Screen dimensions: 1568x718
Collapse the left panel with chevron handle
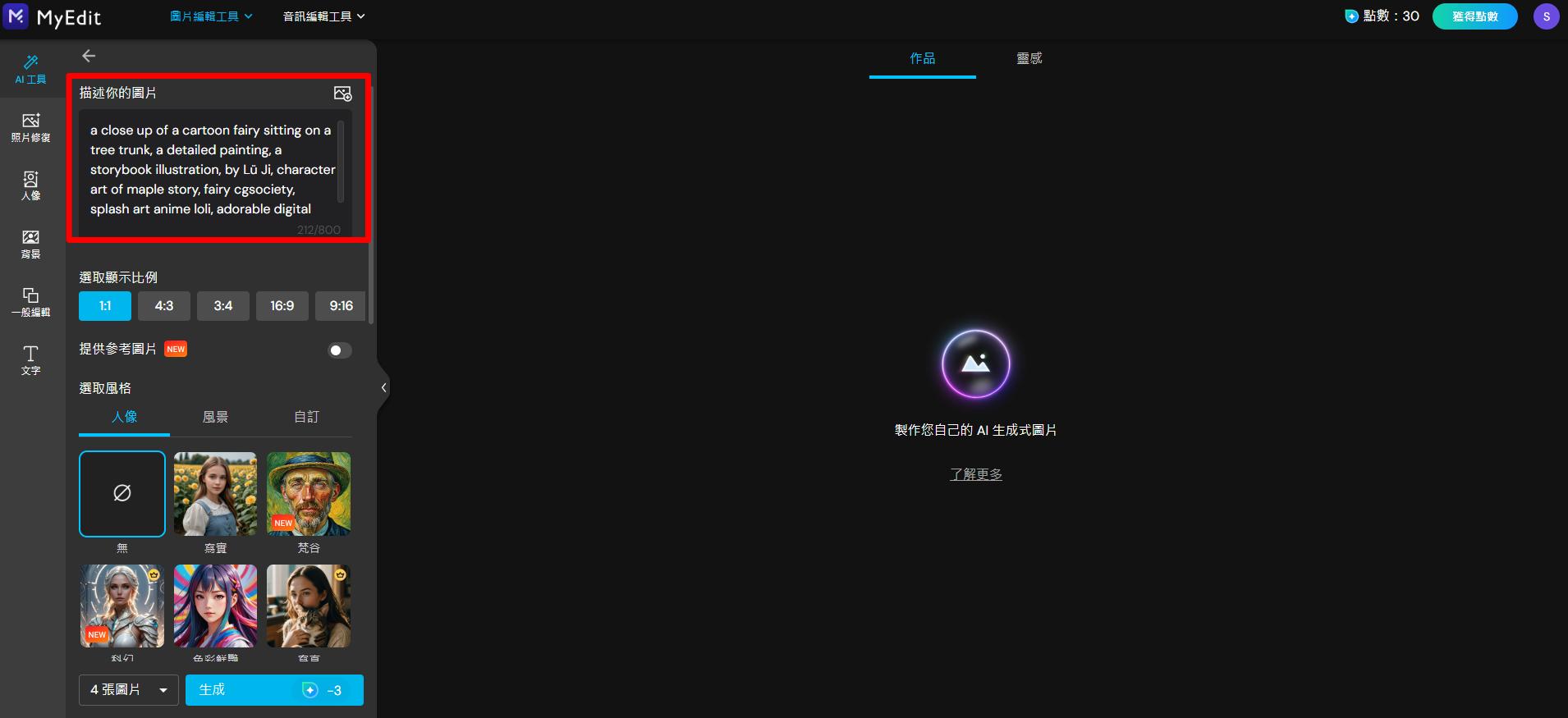(x=383, y=387)
